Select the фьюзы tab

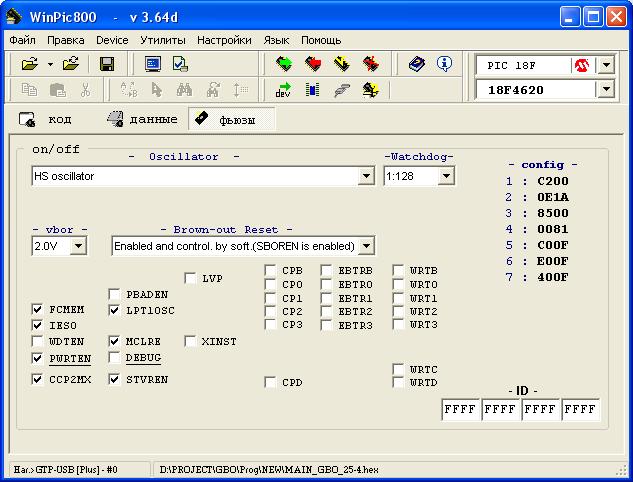pos(231,119)
